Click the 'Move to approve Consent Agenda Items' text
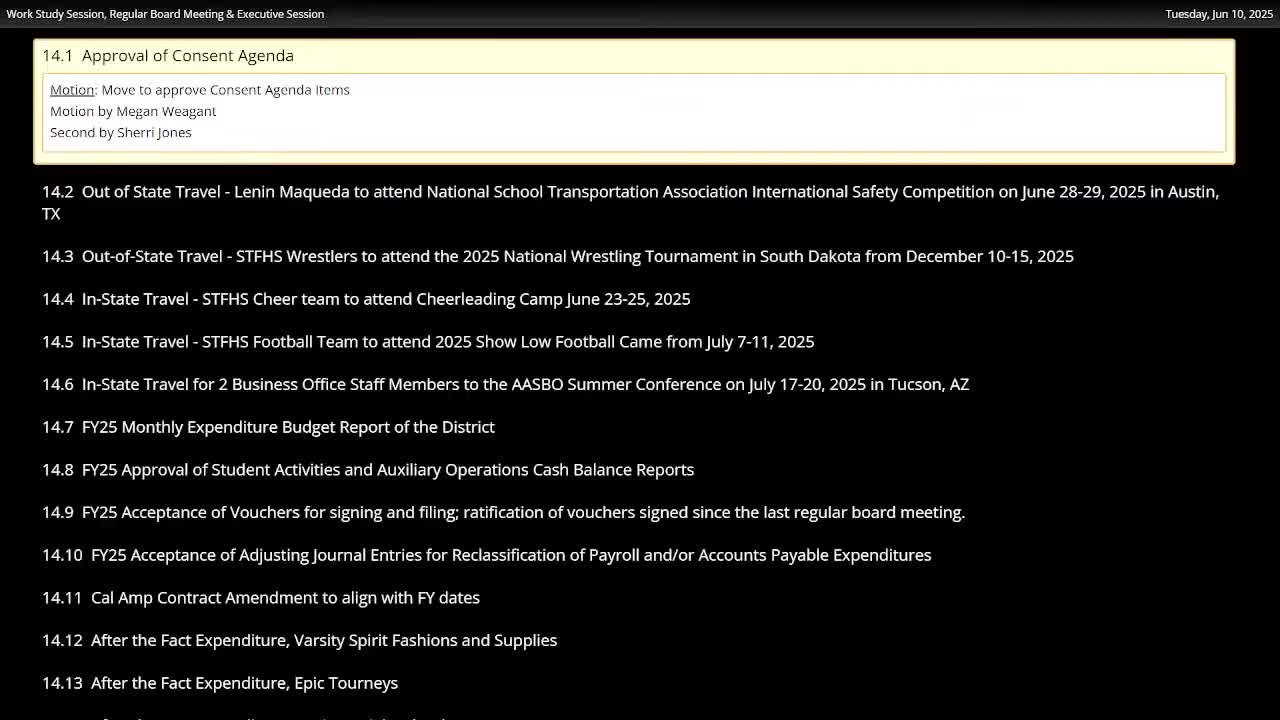The height and width of the screenshot is (720, 1280). pos(225,90)
